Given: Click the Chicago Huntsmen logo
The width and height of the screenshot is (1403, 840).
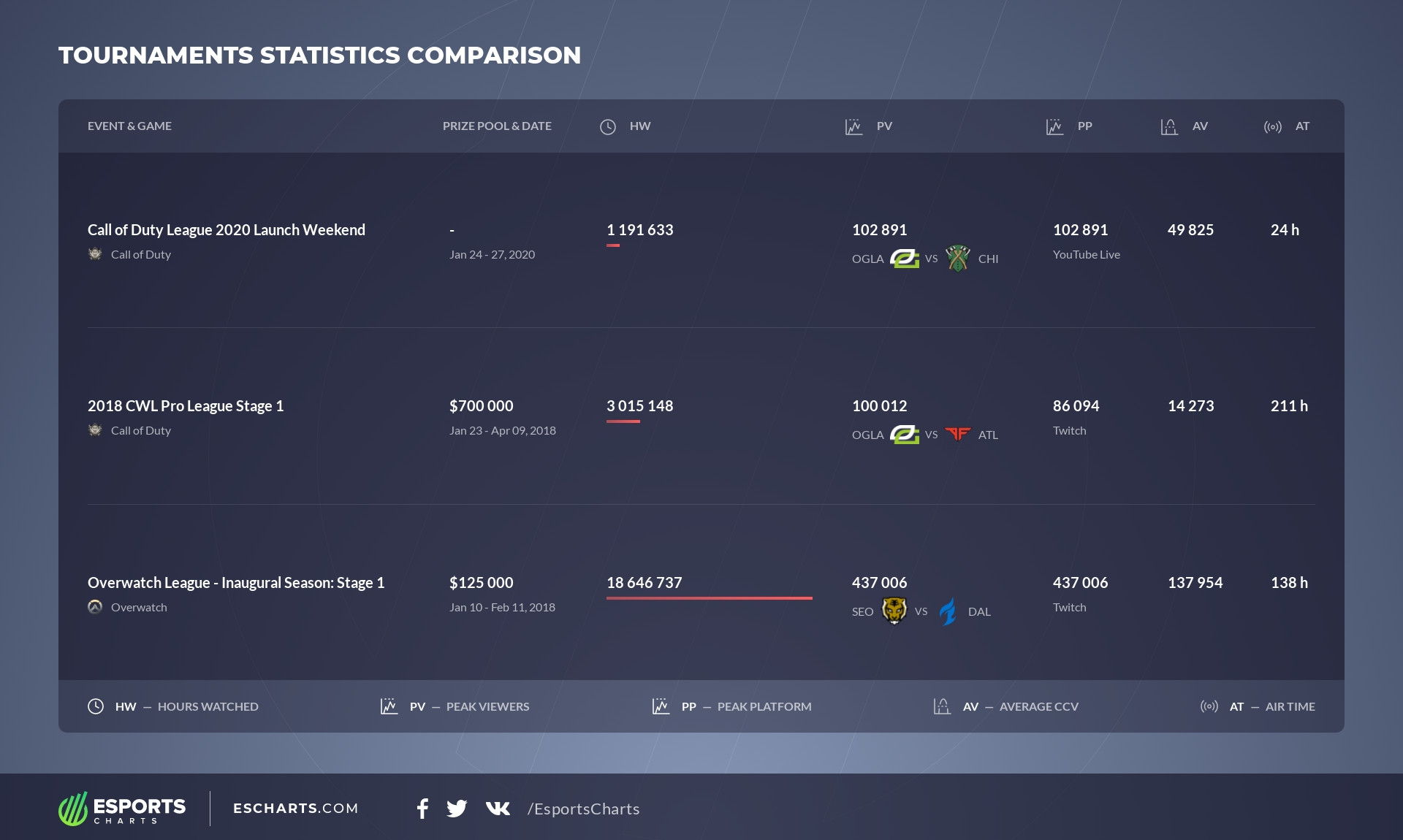Looking at the screenshot, I should (958, 258).
